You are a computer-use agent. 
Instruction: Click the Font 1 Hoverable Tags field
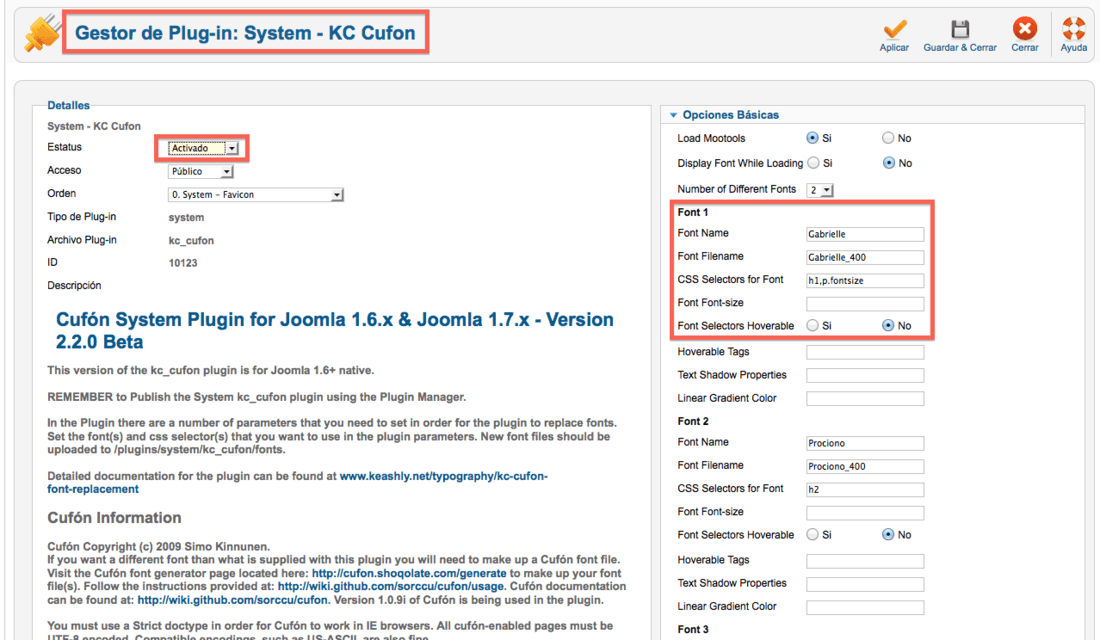[x=865, y=352]
